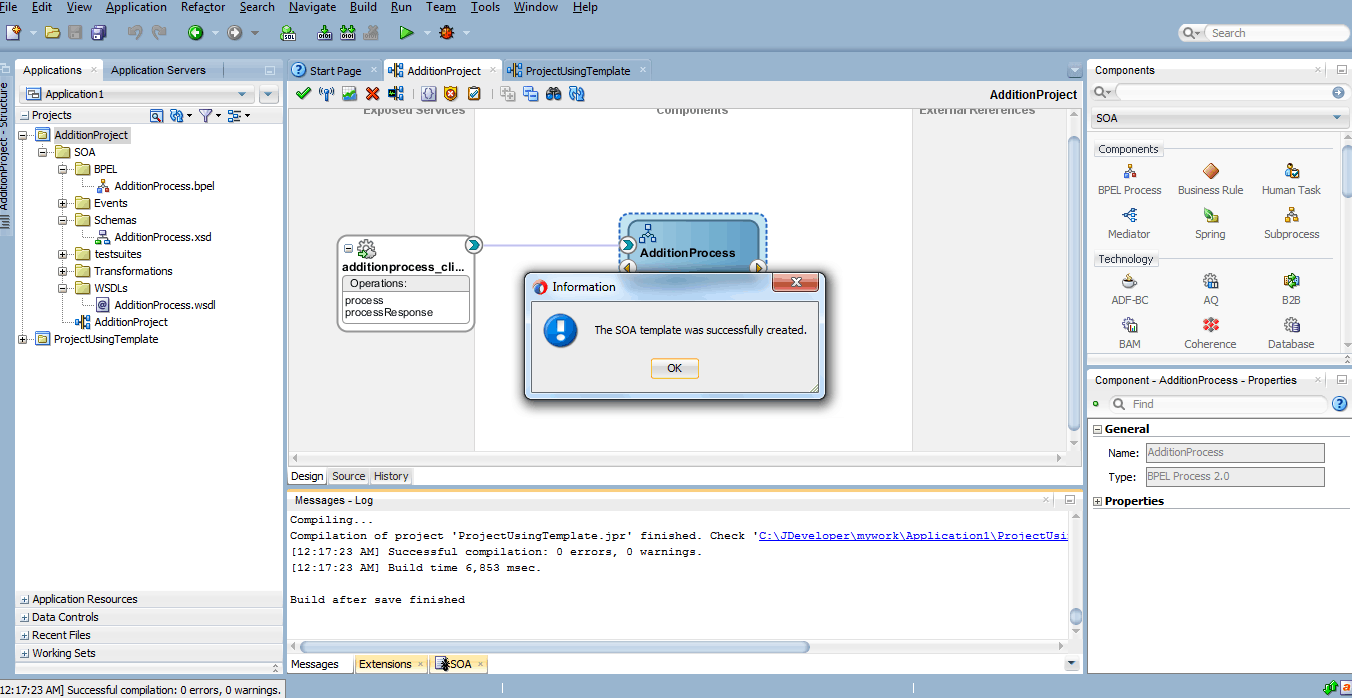The width and height of the screenshot is (1352, 698).
Task: Select the BPEL Process component
Action: [1129, 180]
